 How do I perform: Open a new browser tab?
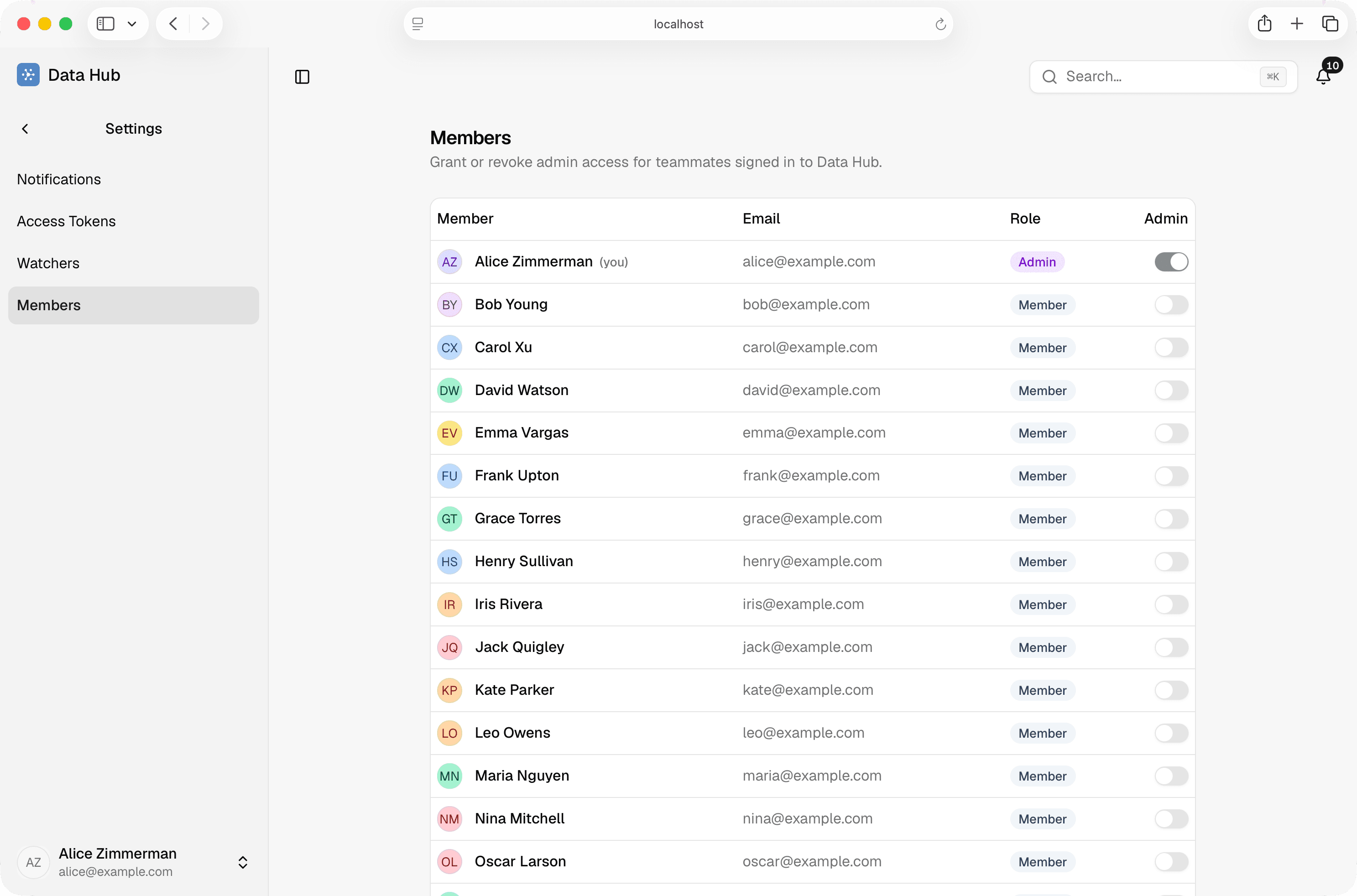pyautogui.click(x=1297, y=23)
